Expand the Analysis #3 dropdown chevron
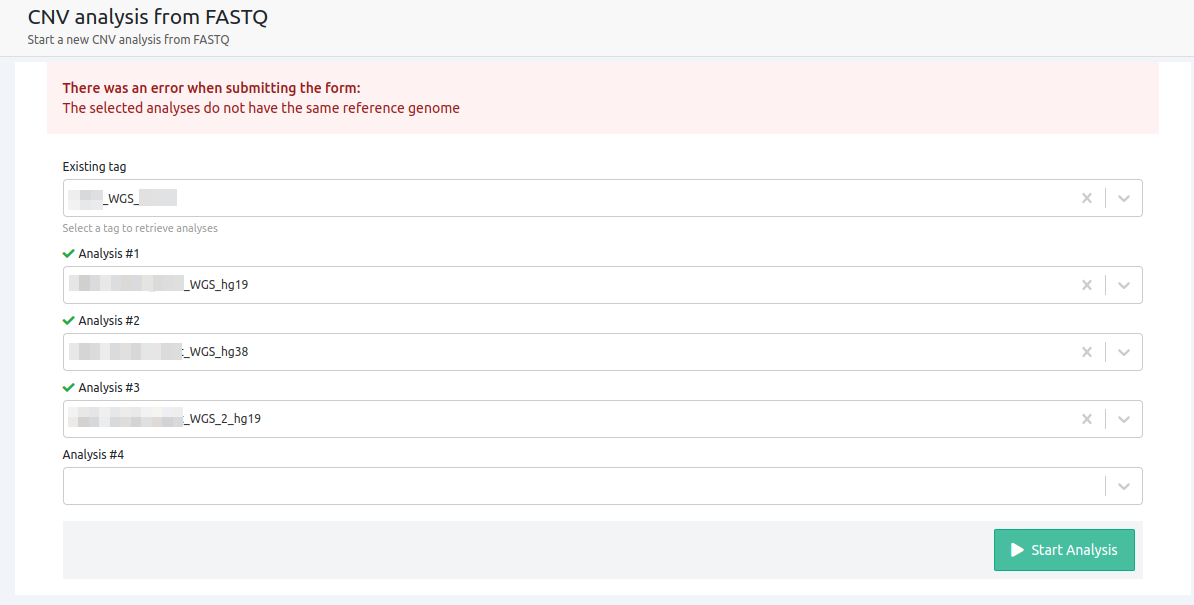 click(x=1124, y=419)
